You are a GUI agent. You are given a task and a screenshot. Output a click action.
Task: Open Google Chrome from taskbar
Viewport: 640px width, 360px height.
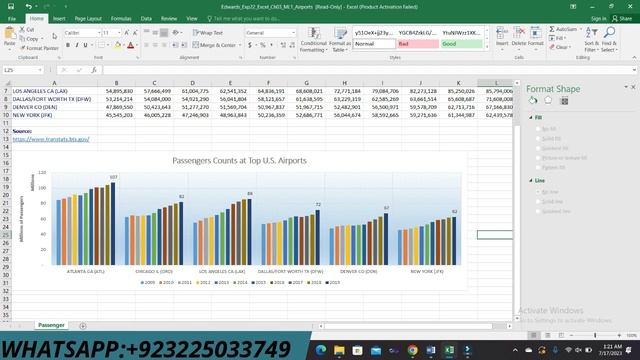[x=412, y=350]
